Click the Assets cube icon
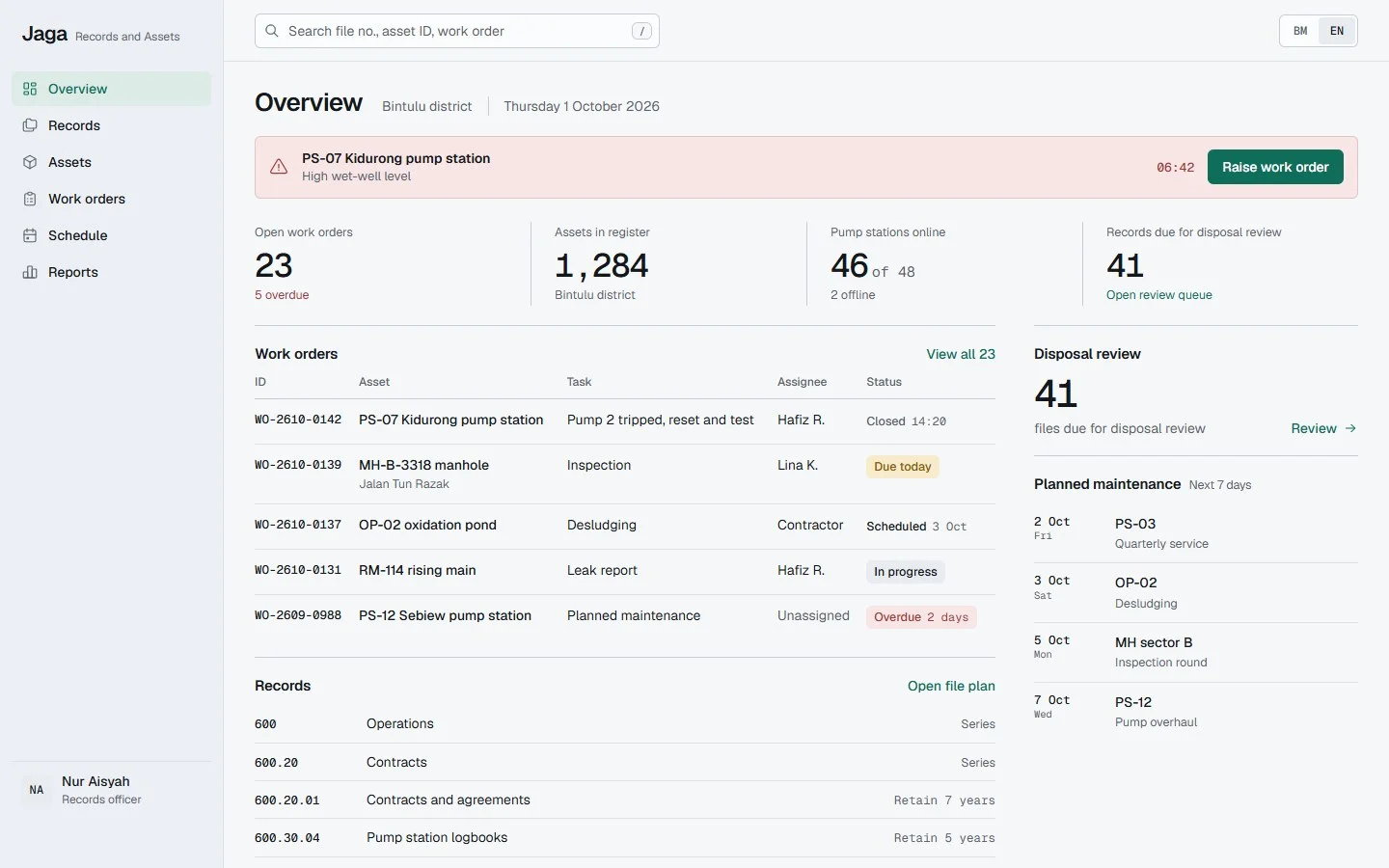 point(30,162)
